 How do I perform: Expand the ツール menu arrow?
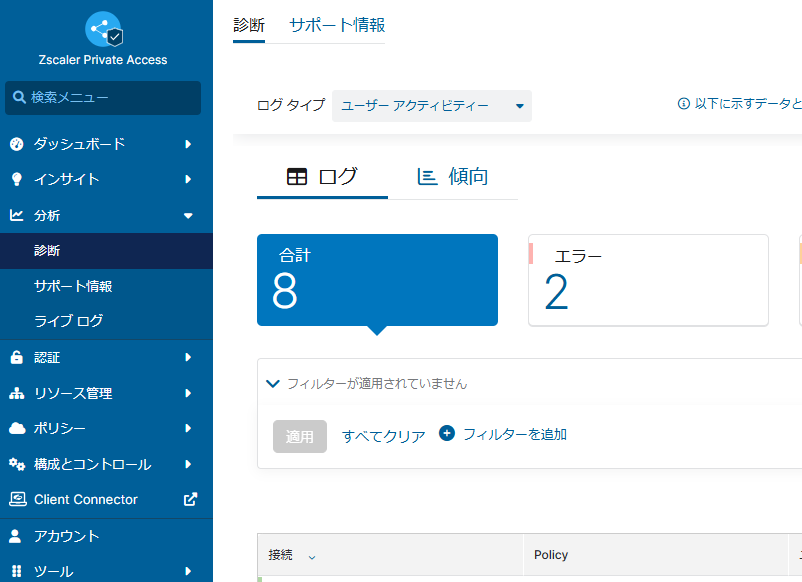(188, 571)
